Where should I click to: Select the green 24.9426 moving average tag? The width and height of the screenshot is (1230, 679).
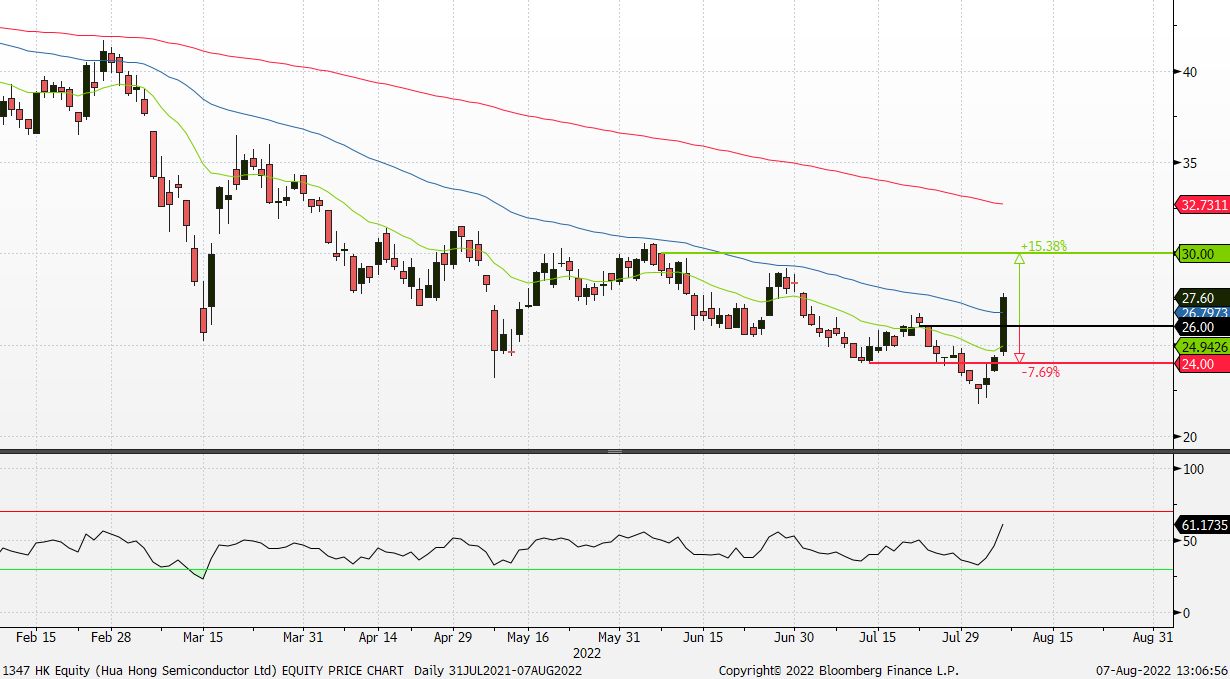1203,347
